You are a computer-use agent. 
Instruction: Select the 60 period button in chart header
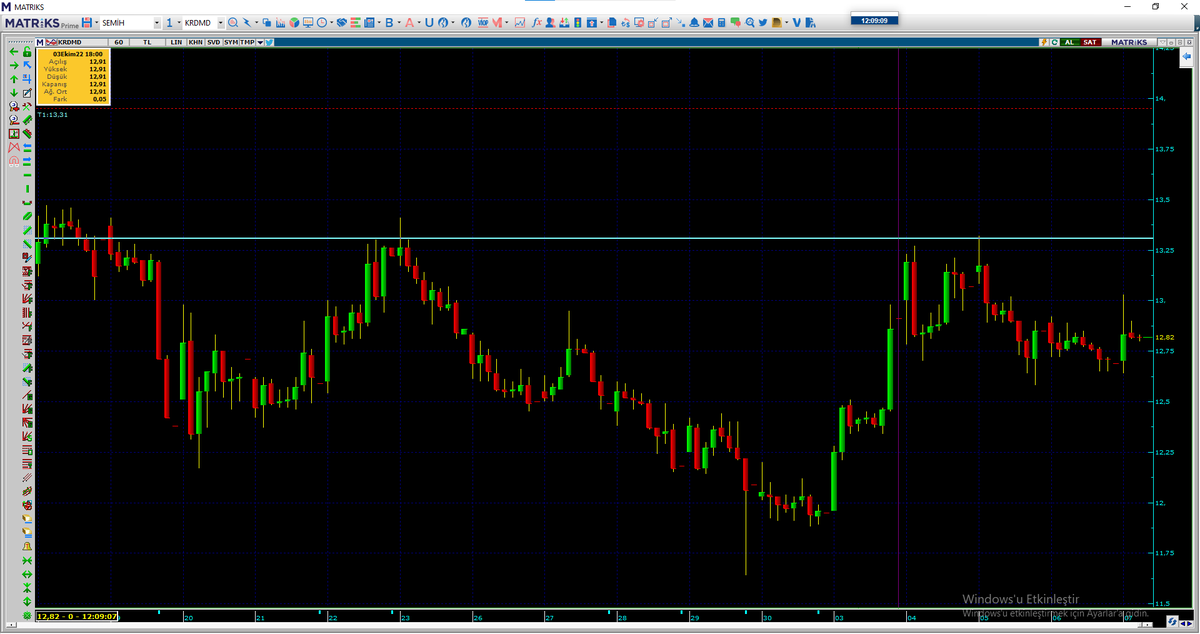pos(119,42)
